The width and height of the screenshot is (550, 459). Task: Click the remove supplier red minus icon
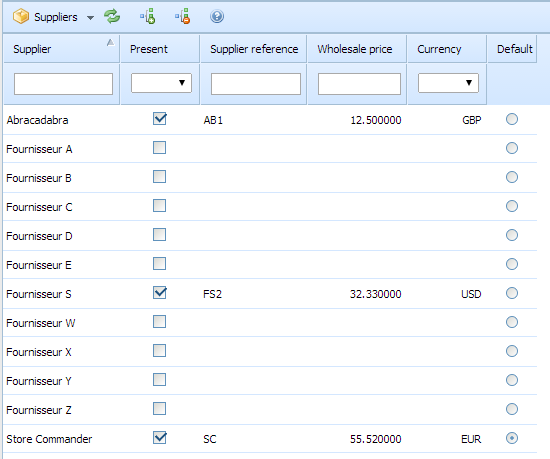[183, 16]
